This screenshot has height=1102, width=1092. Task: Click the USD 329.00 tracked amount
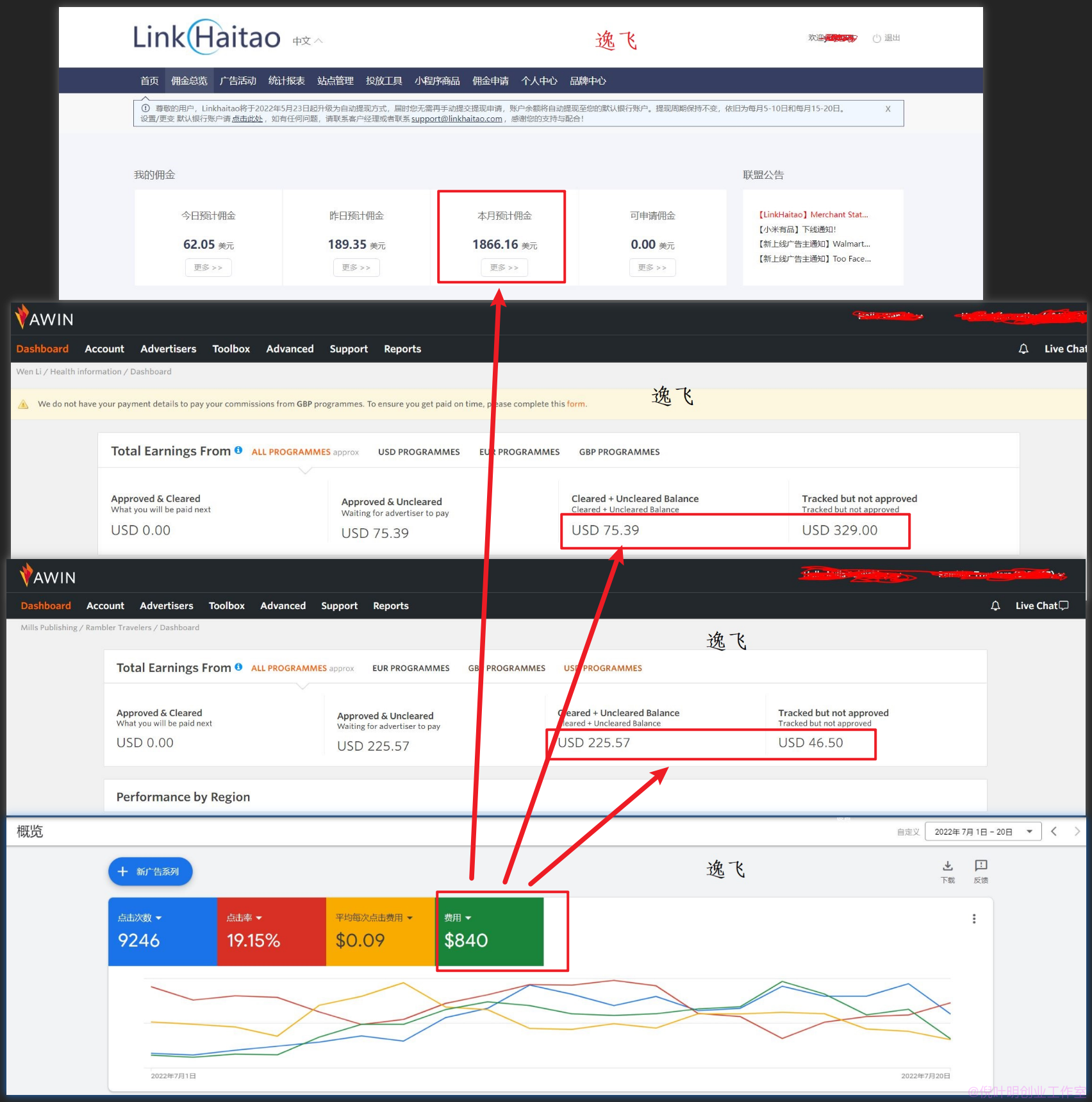840,530
